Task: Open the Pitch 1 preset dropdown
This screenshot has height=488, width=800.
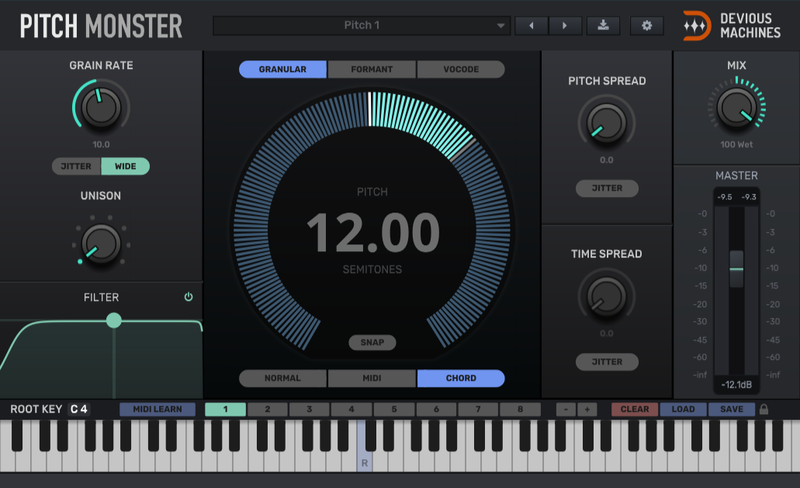Action: coord(361,25)
